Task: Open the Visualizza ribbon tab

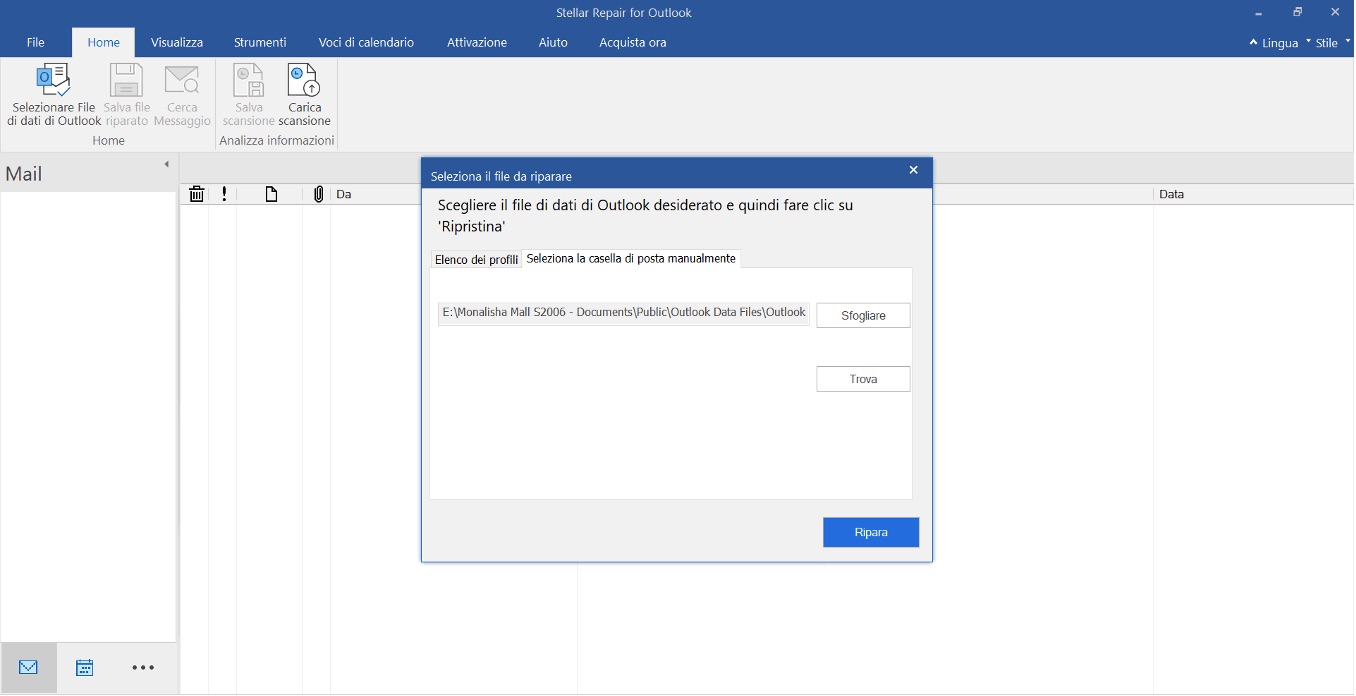Action: [177, 42]
